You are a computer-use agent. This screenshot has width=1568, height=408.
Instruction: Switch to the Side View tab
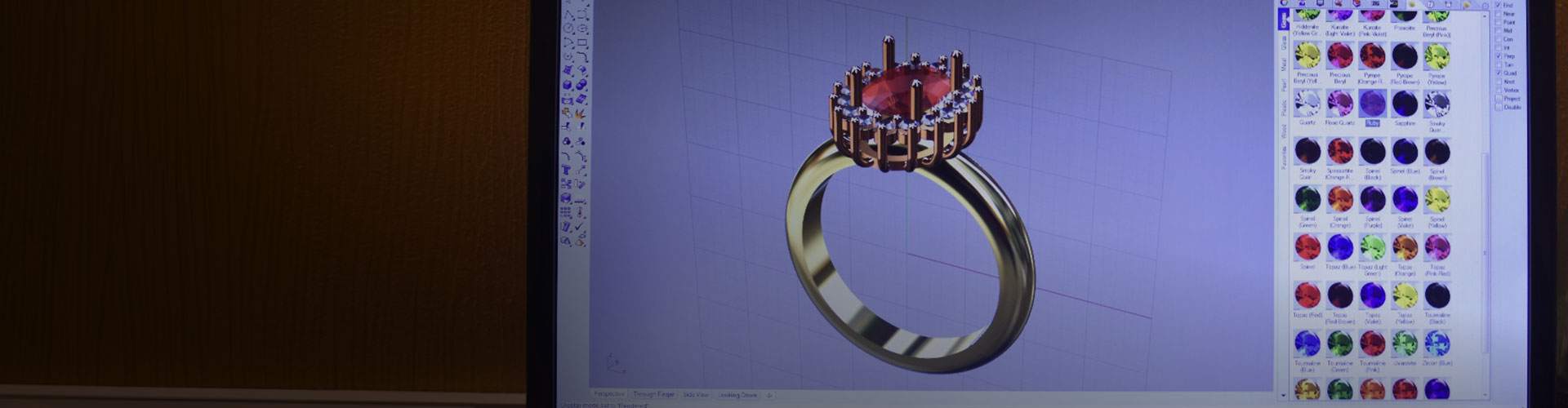coord(696,394)
